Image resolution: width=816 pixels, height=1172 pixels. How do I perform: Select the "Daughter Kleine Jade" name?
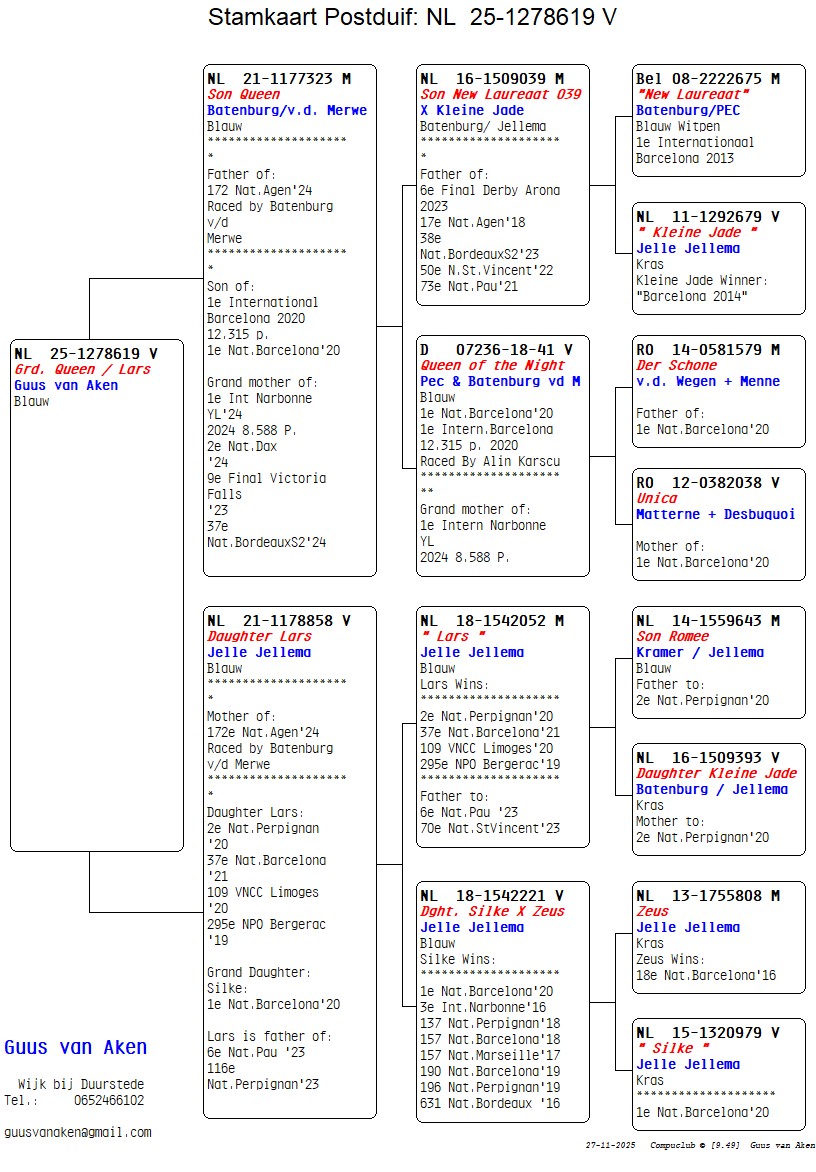(x=717, y=773)
